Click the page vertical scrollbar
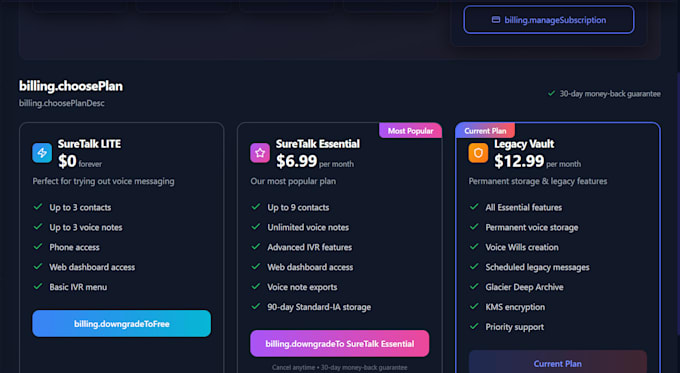The width and height of the screenshot is (680, 373). coord(677,204)
